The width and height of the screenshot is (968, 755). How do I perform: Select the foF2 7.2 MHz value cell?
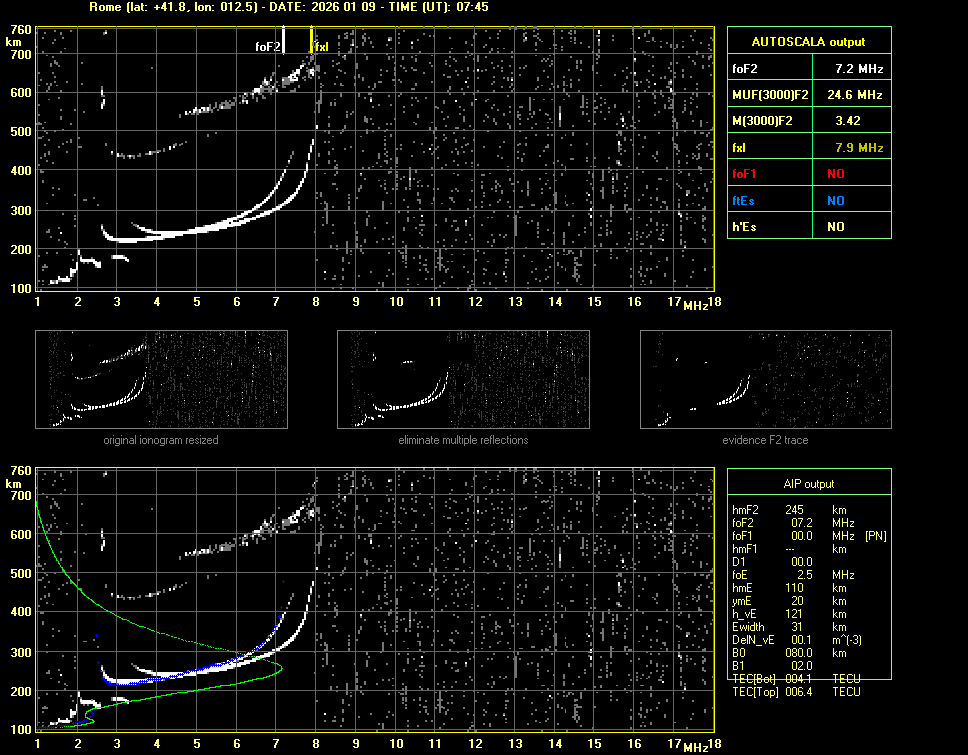click(x=858, y=68)
